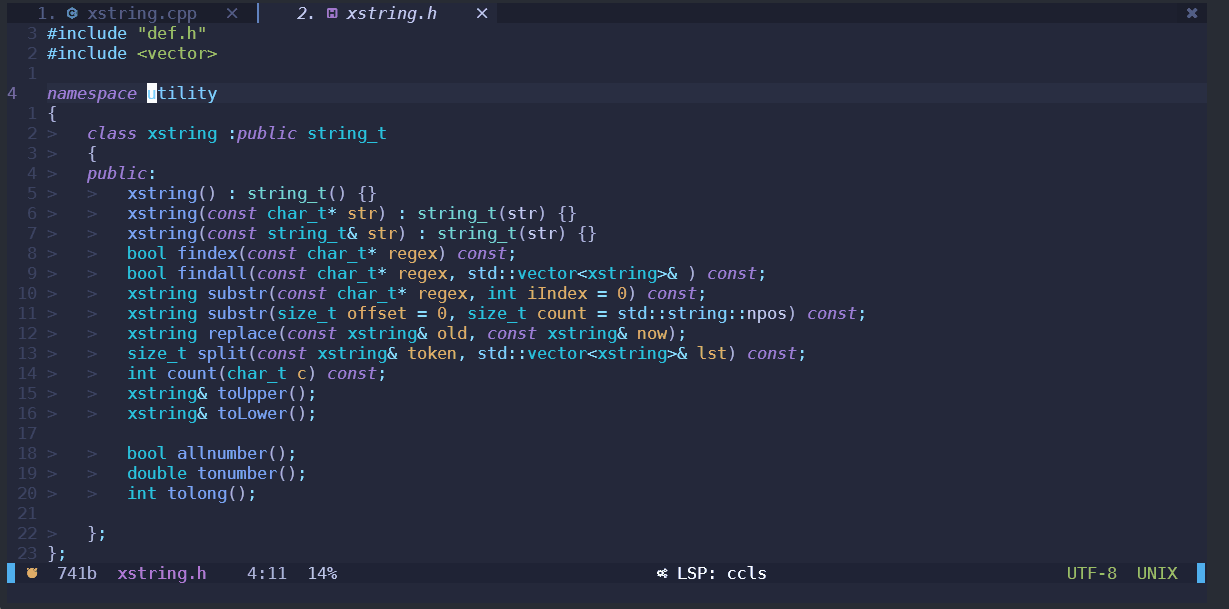Switch to the xstring.cpp tab
The image size is (1229, 609).
(141, 13)
